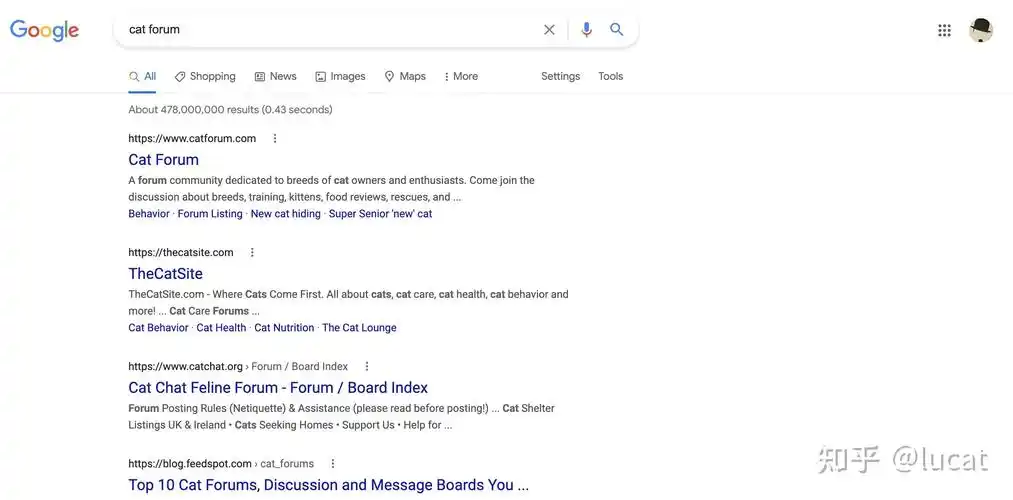The image size is (1013, 500).
Task: Open options menu beside blog.feedspot.com URL
Action: coord(333,464)
